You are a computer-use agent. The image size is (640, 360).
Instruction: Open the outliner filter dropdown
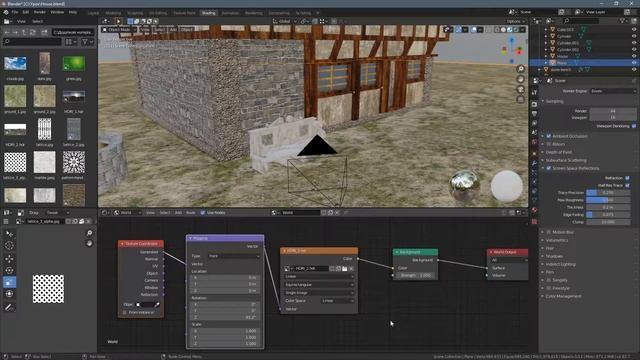point(625,21)
